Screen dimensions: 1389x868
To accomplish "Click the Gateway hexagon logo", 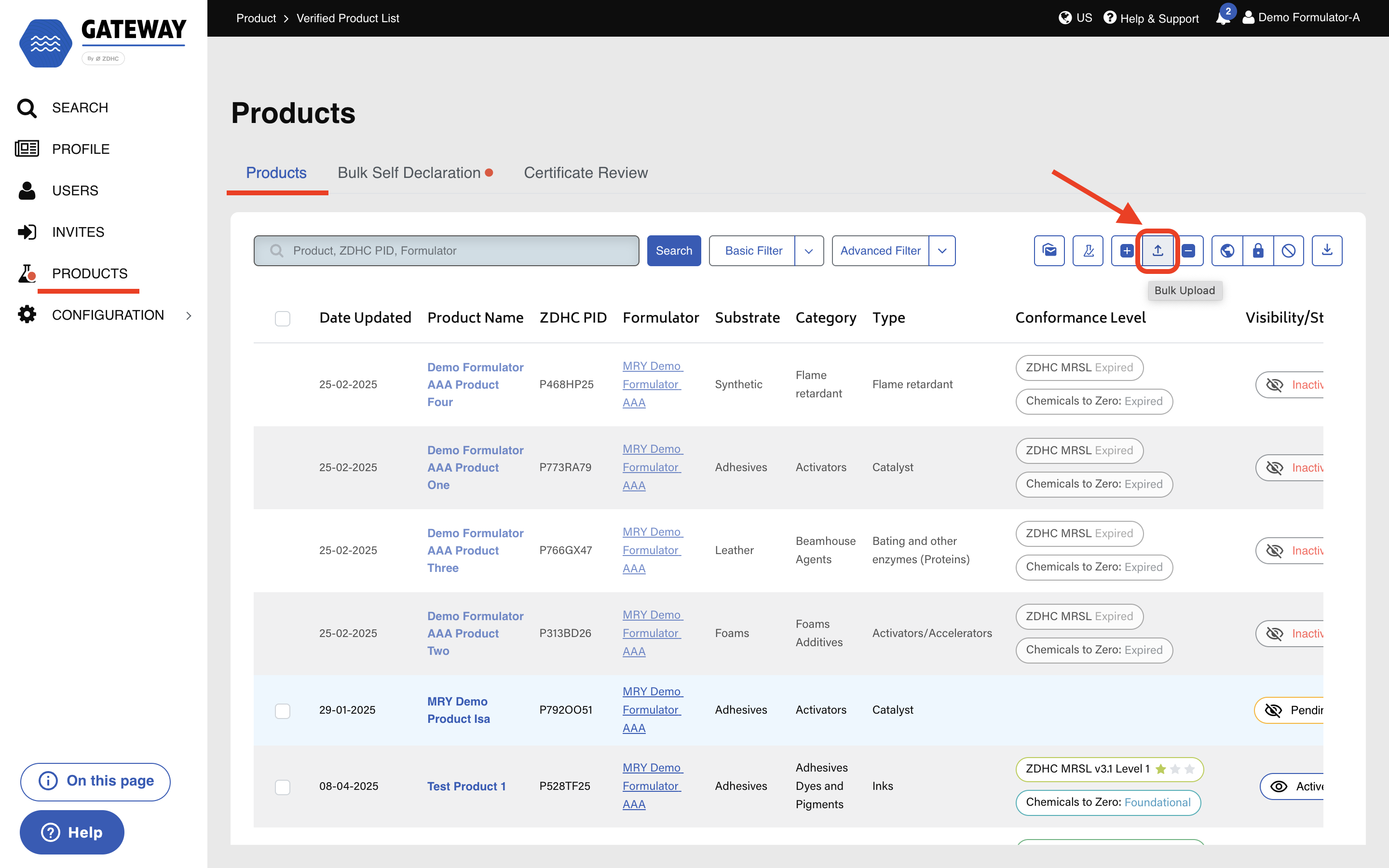I will pyautogui.click(x=45, y=43).
